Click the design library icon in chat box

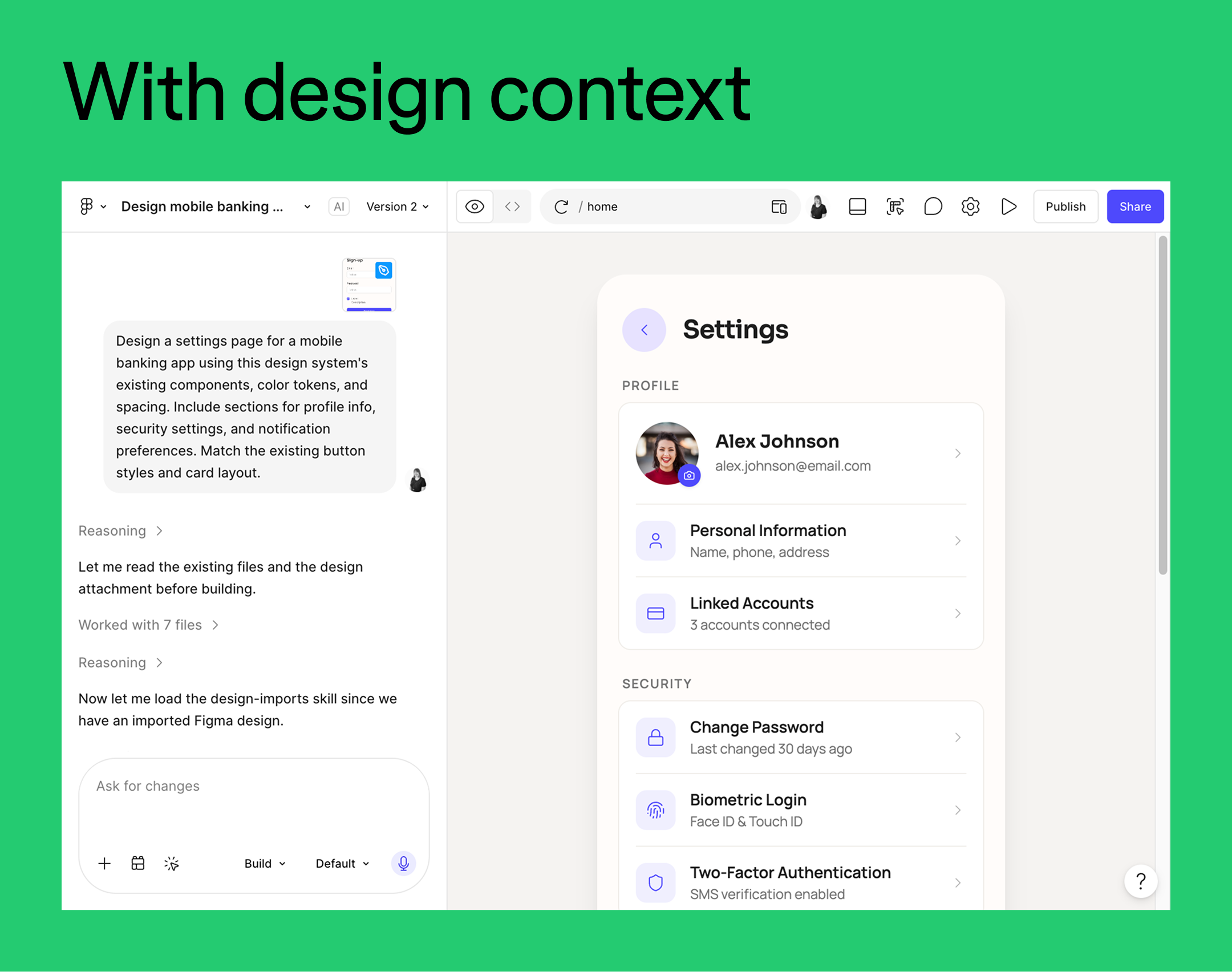point(138,864)
